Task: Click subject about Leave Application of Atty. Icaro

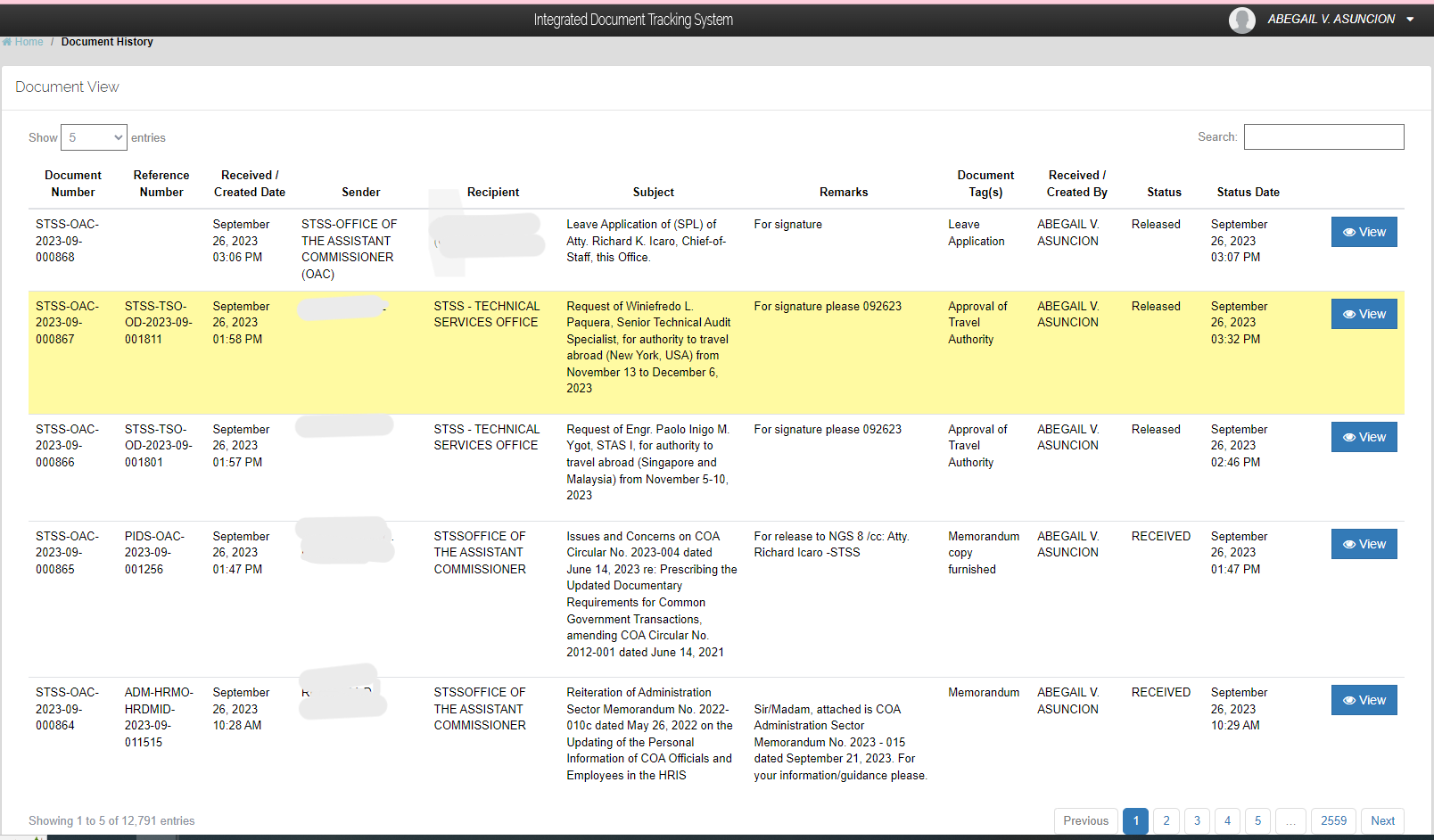Action: (x=647, y=241)
